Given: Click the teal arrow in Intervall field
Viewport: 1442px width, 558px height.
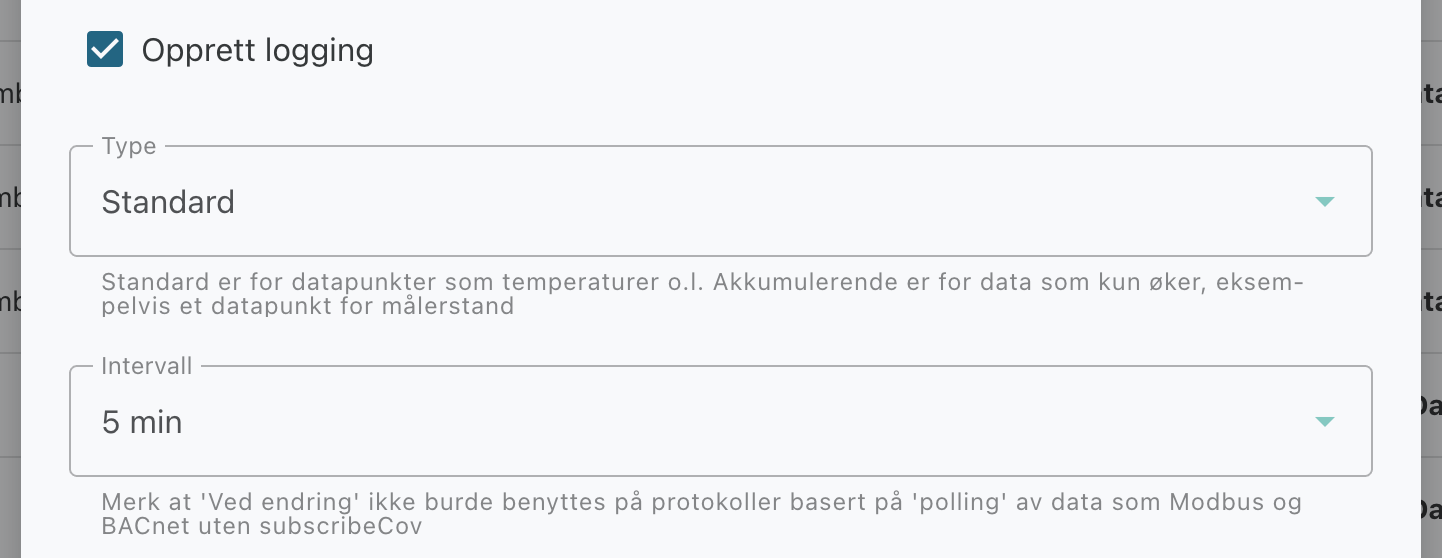Looking at the screenshot, I should (1324, 422).
